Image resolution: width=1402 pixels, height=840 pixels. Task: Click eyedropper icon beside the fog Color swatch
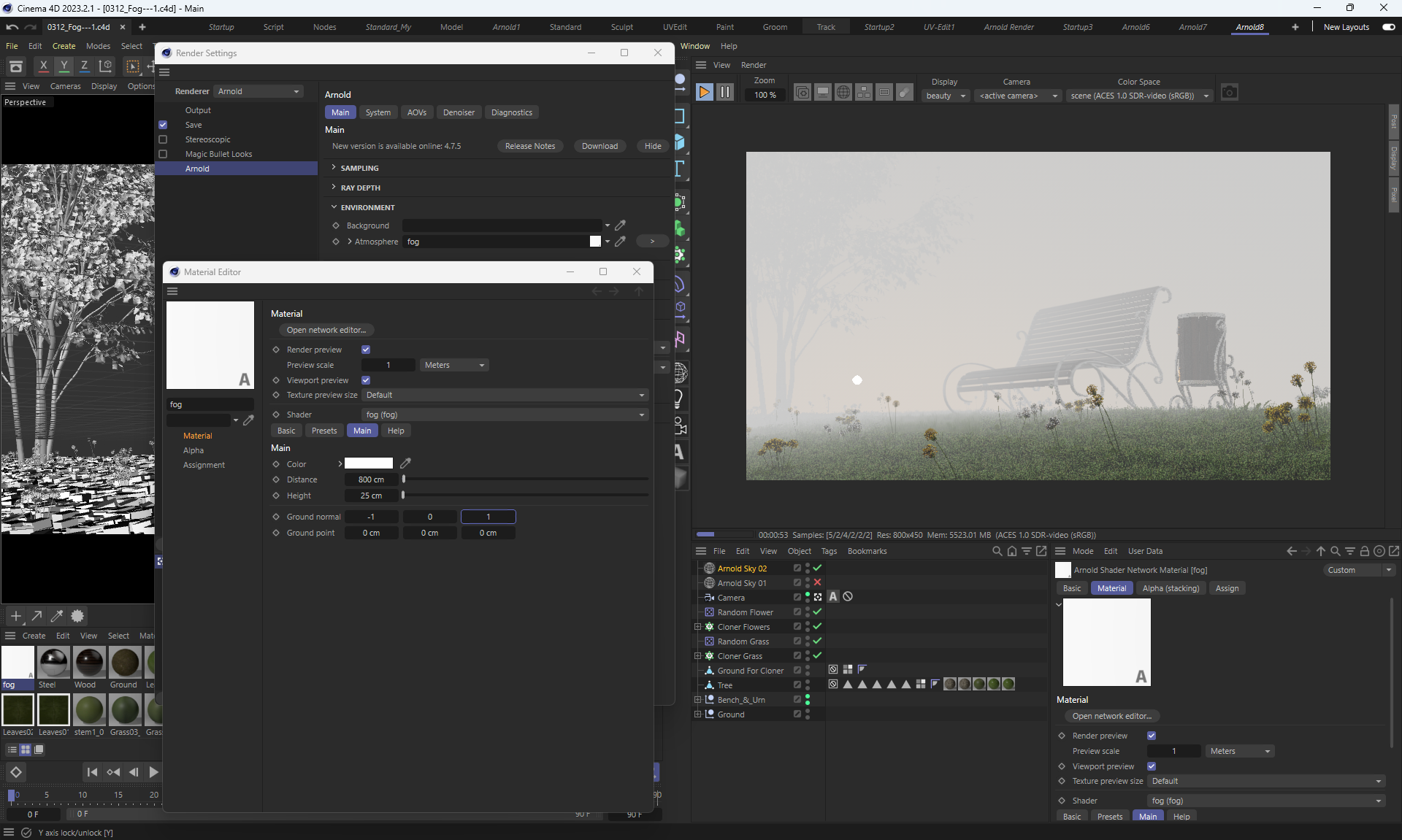point(405,463)
